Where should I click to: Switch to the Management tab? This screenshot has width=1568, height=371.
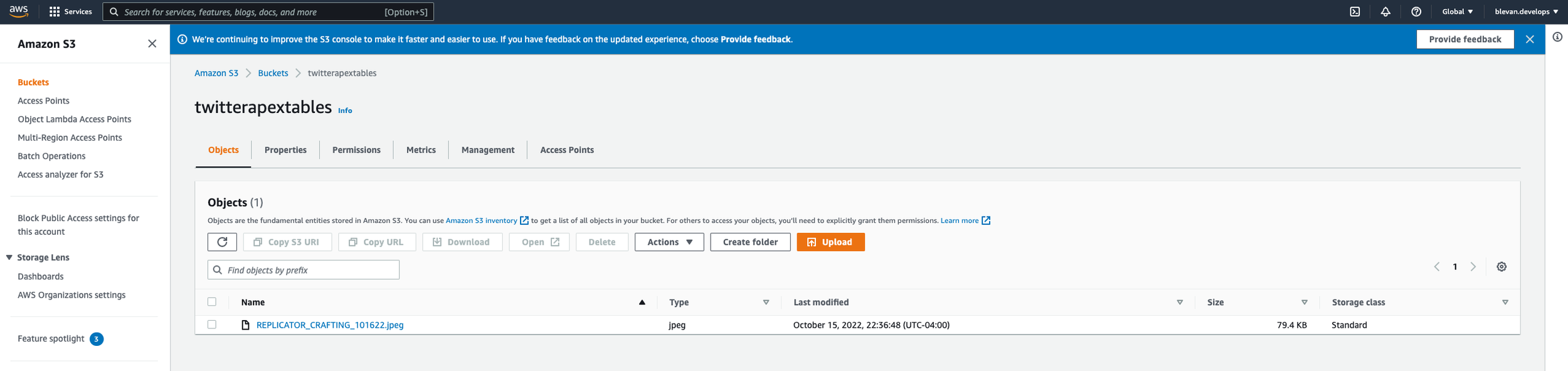pos(488,150)
